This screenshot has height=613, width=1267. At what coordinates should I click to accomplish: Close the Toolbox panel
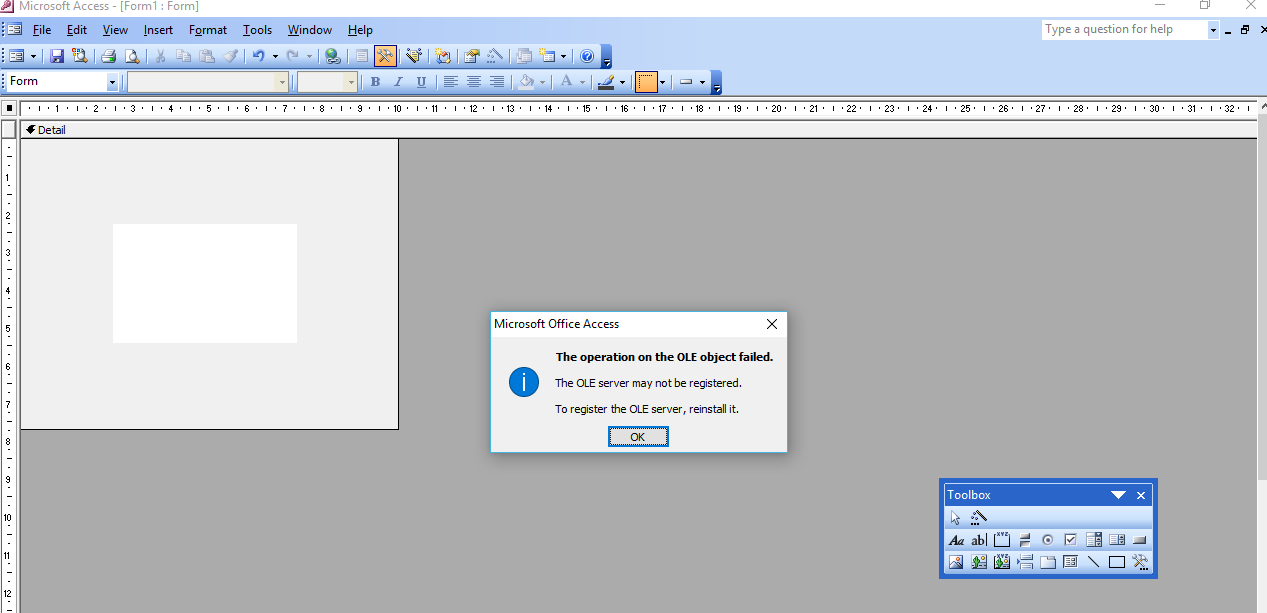[1141, 495]
